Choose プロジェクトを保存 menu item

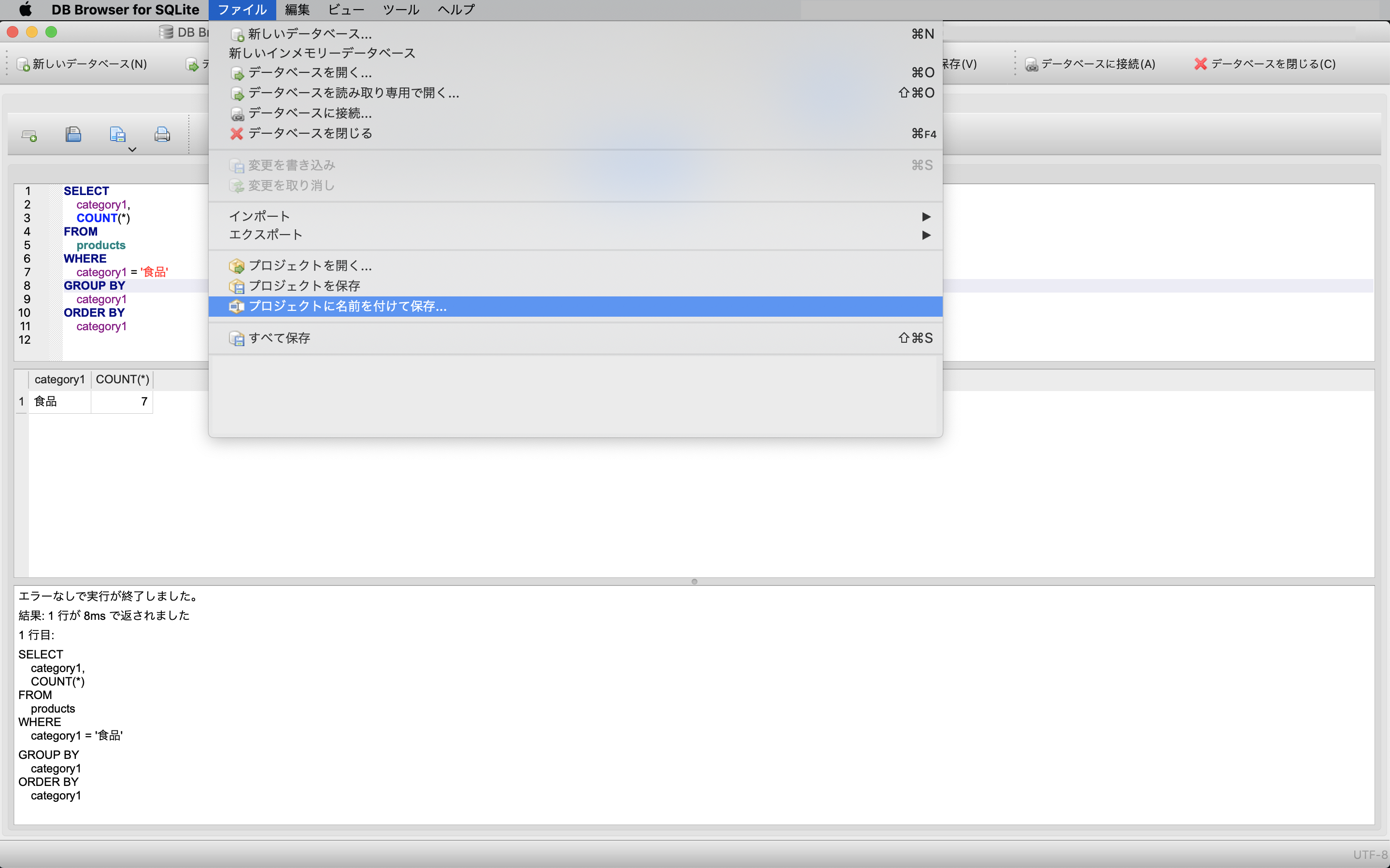(x=575, y=286)
